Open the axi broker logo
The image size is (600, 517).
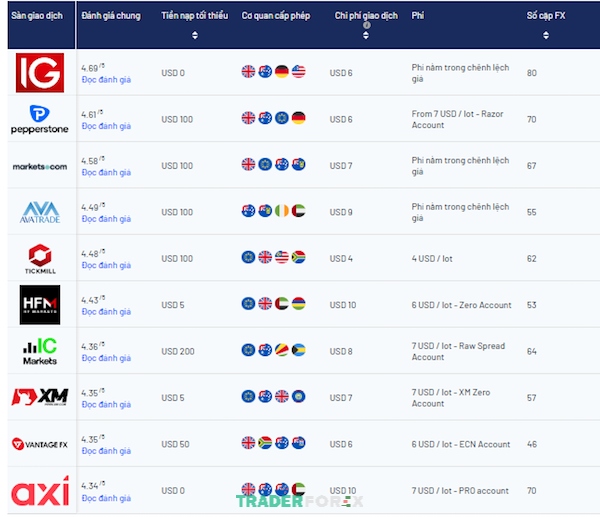[40, 491]
